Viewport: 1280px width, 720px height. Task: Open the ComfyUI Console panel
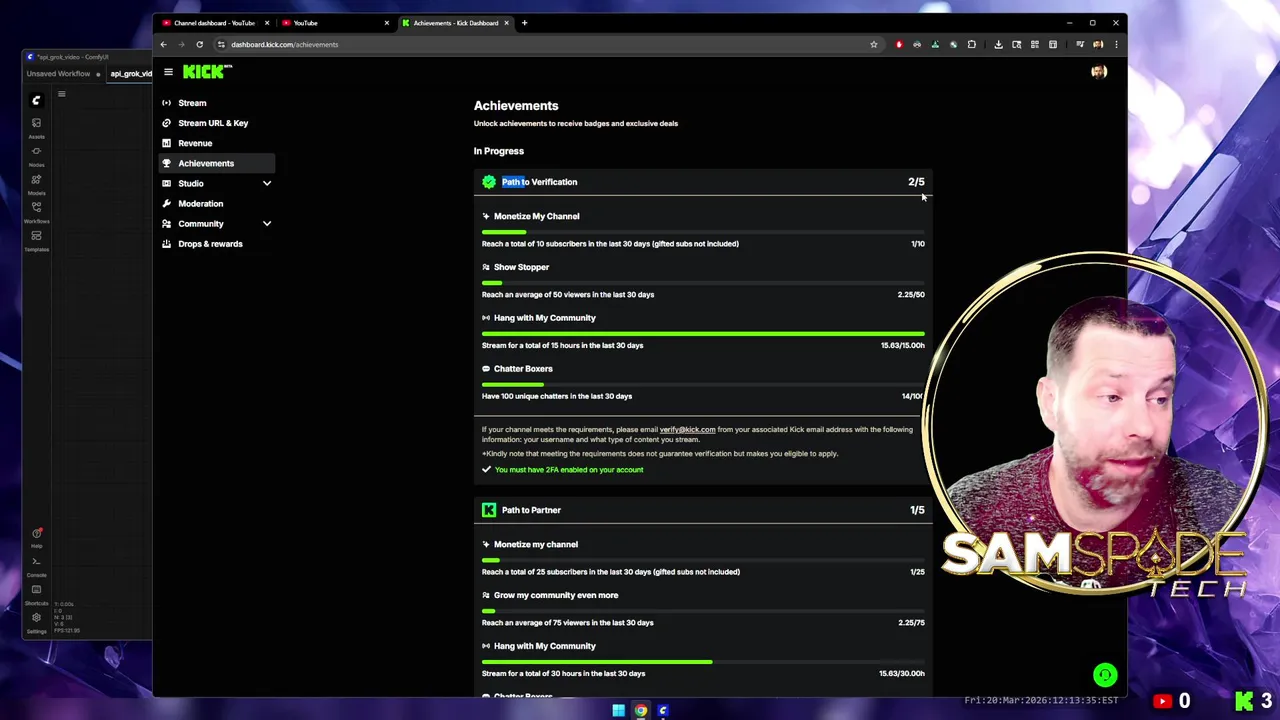tap(36, 566)
